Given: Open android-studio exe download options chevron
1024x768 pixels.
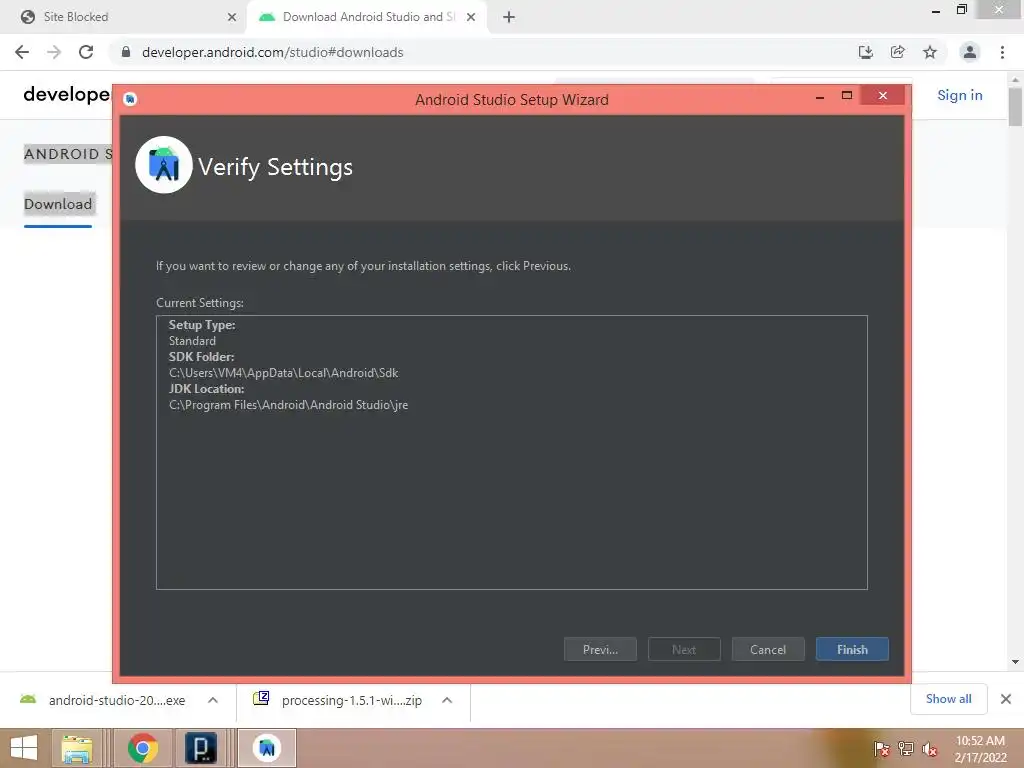Looking at the screenshot, I should tap(213, 700).
